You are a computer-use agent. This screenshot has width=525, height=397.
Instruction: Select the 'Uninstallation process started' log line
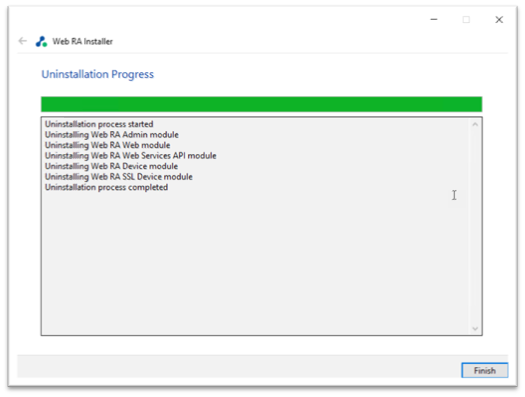[x=99, y=124]
